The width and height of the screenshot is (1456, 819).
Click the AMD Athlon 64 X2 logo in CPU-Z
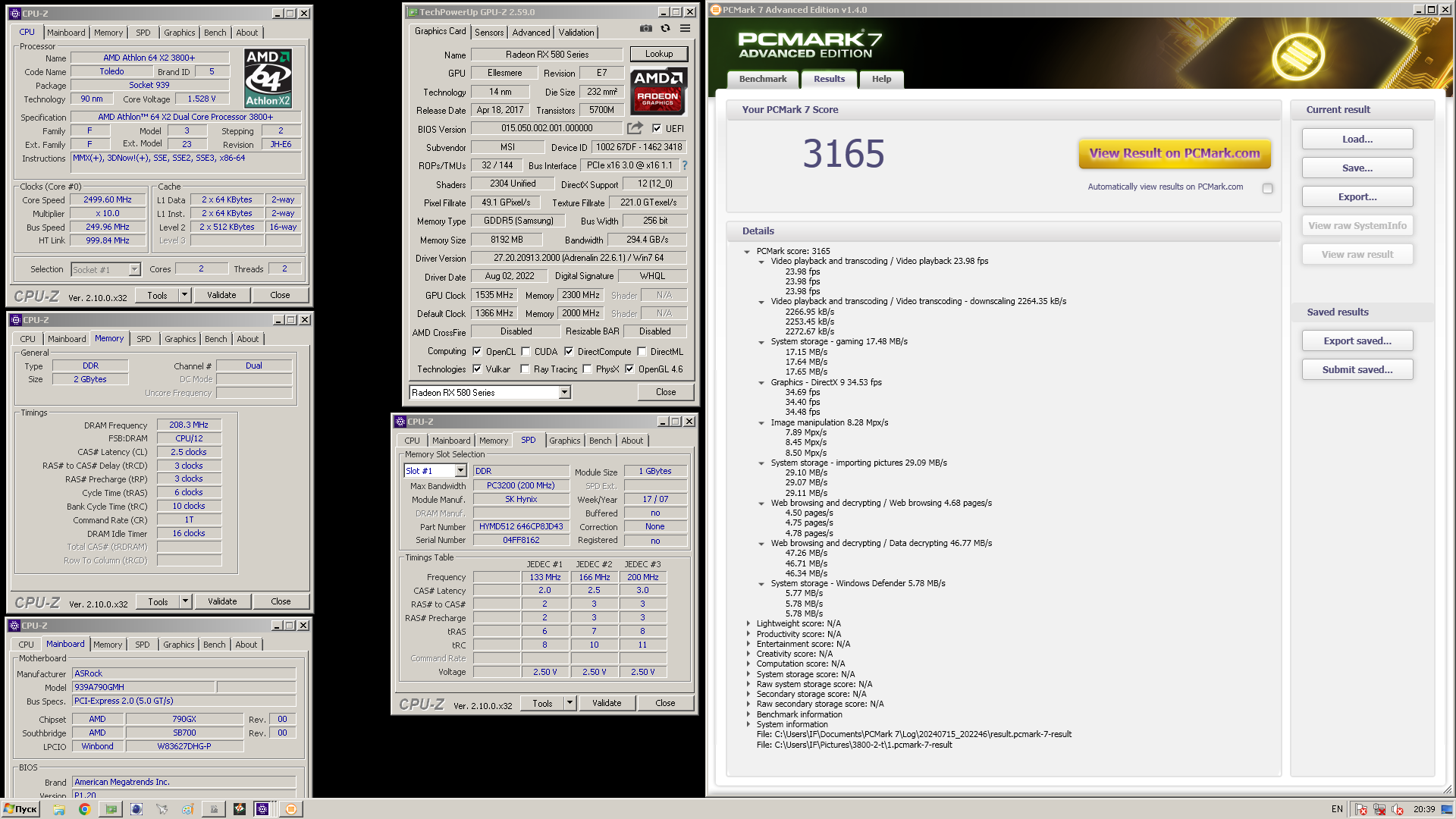(x=268, y=78)
